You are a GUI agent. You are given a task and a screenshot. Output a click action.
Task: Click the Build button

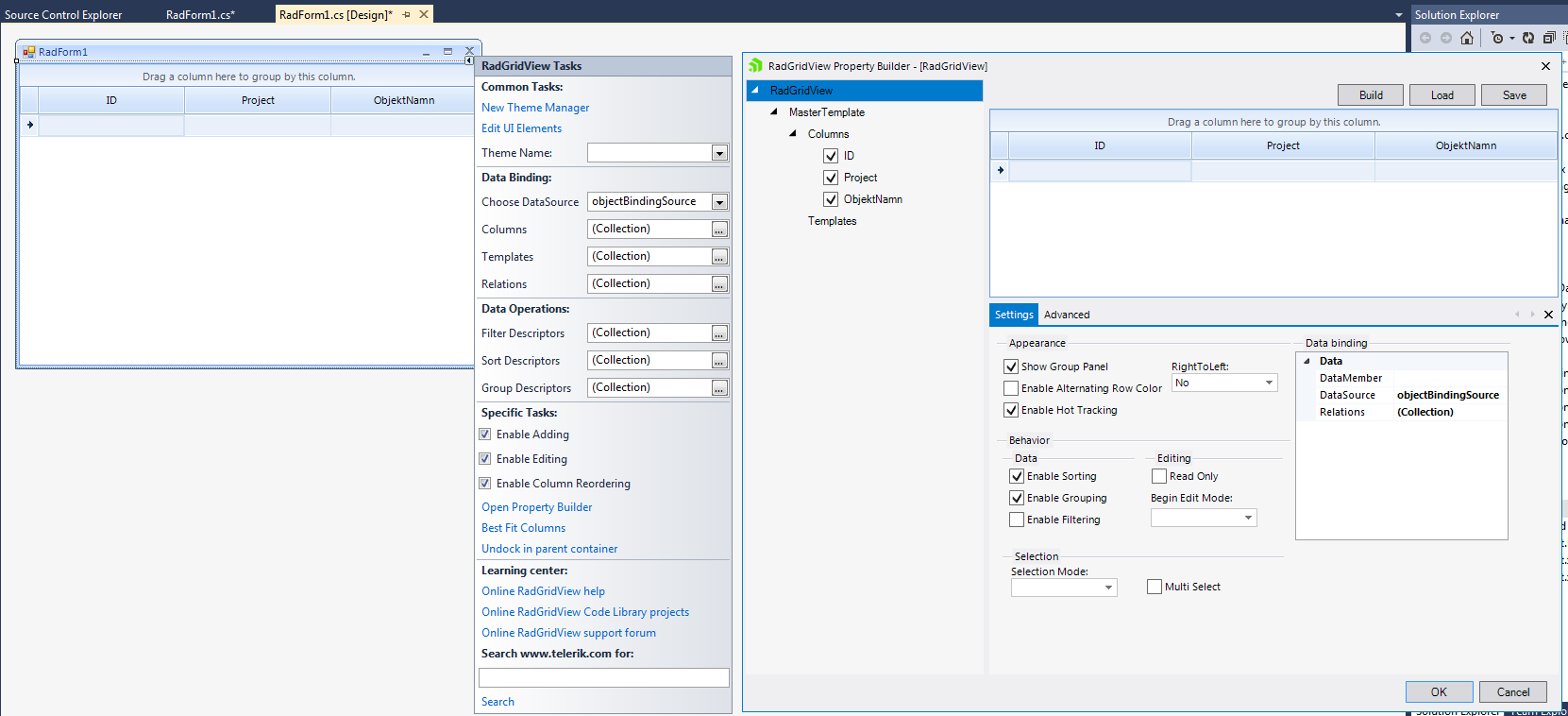(1371, 95)
